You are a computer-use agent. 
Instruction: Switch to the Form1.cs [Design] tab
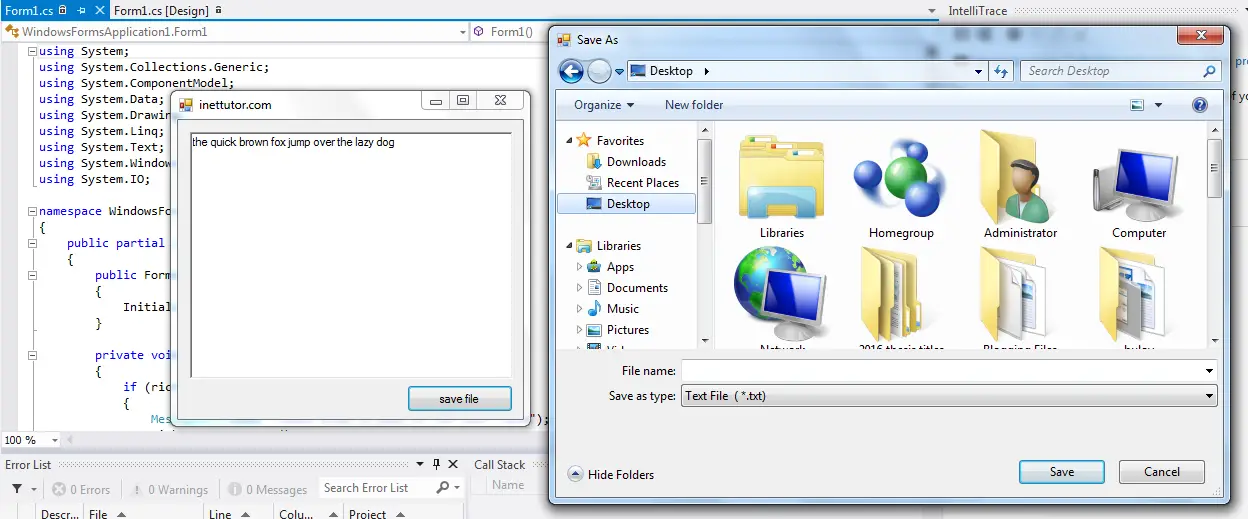(160, 10)
